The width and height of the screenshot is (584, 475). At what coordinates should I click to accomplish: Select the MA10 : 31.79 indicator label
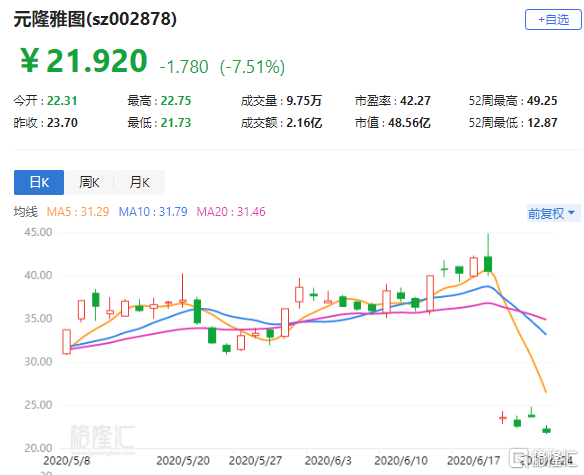pos(153,212)
